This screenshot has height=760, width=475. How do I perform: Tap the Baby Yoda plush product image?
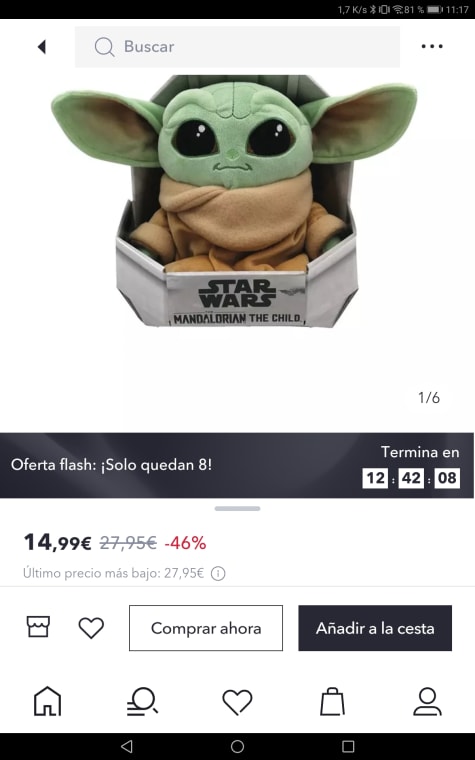(234, 201)
